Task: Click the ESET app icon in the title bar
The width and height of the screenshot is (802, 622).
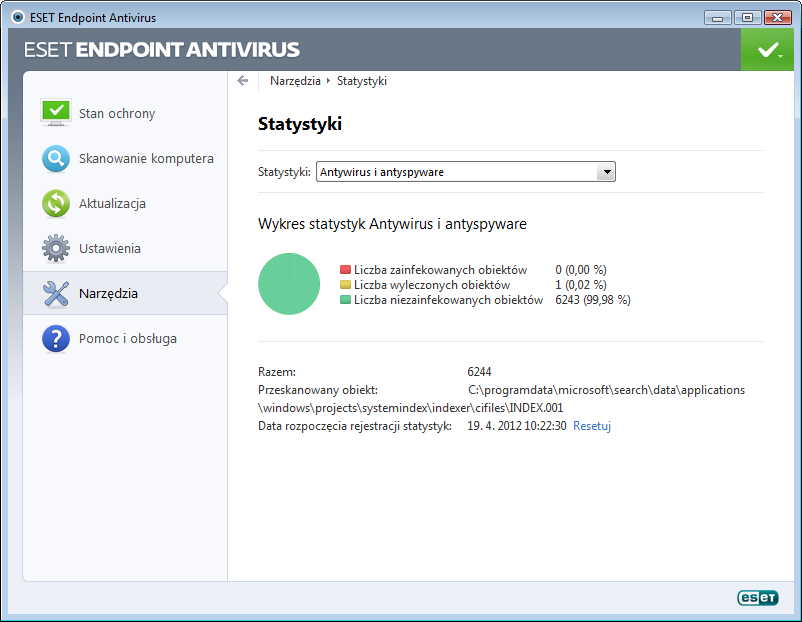Action: [x=18, y=17]
